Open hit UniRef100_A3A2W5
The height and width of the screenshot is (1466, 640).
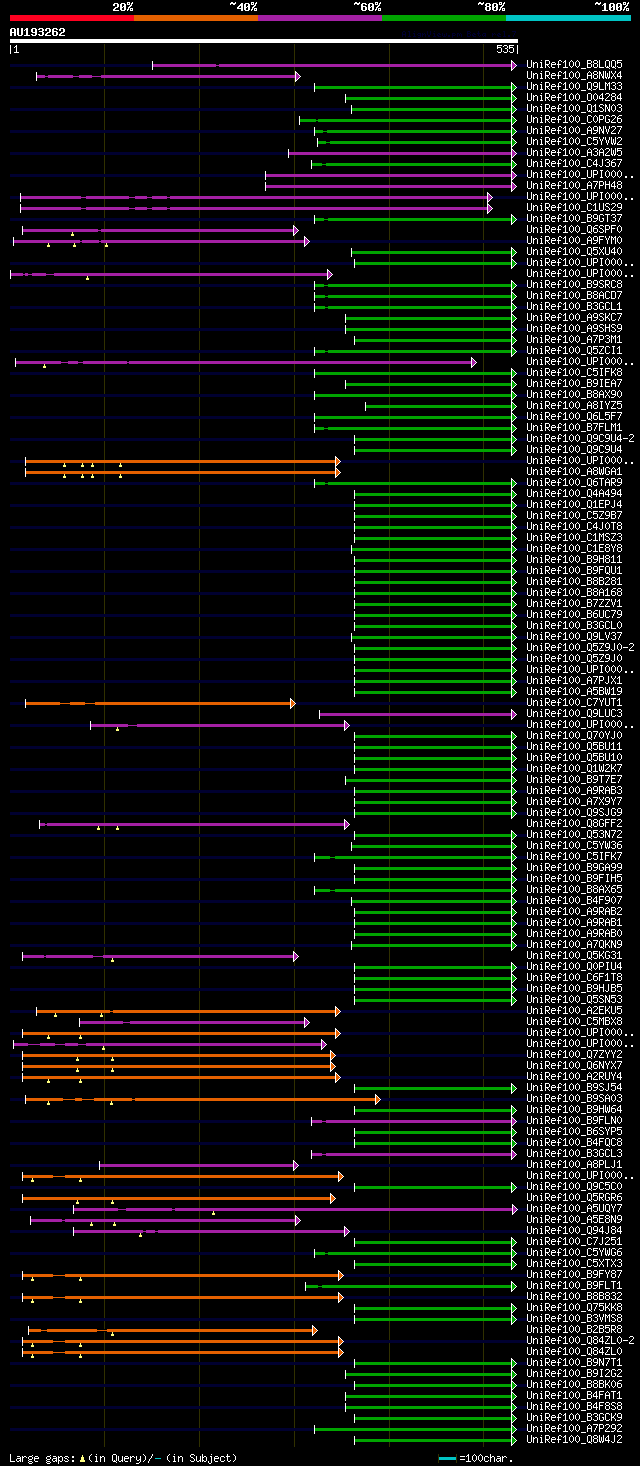click(574, 153)
